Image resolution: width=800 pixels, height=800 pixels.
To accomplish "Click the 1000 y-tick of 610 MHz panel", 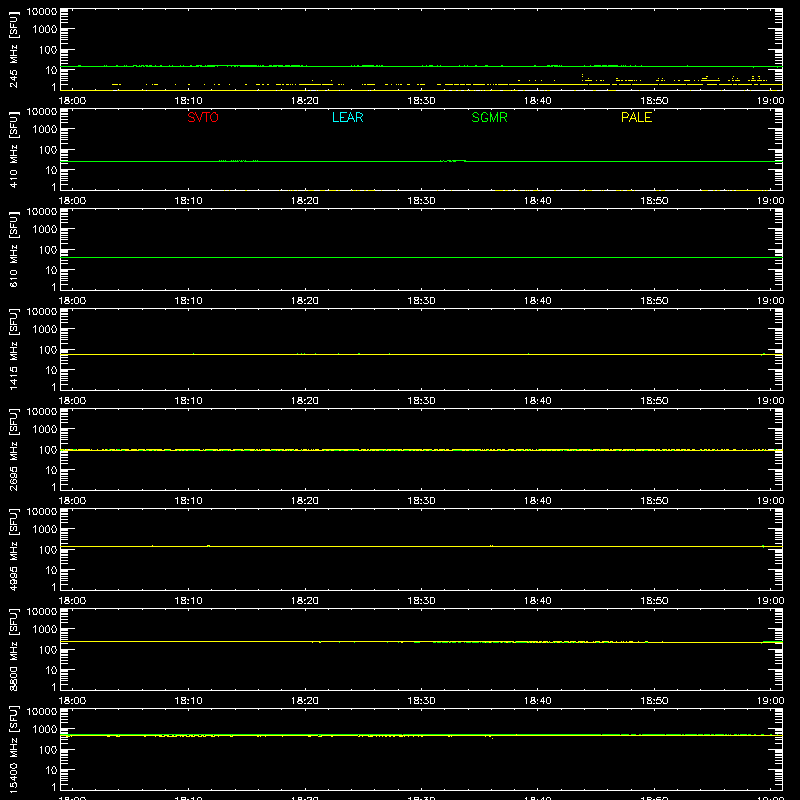I will point(45,229).
